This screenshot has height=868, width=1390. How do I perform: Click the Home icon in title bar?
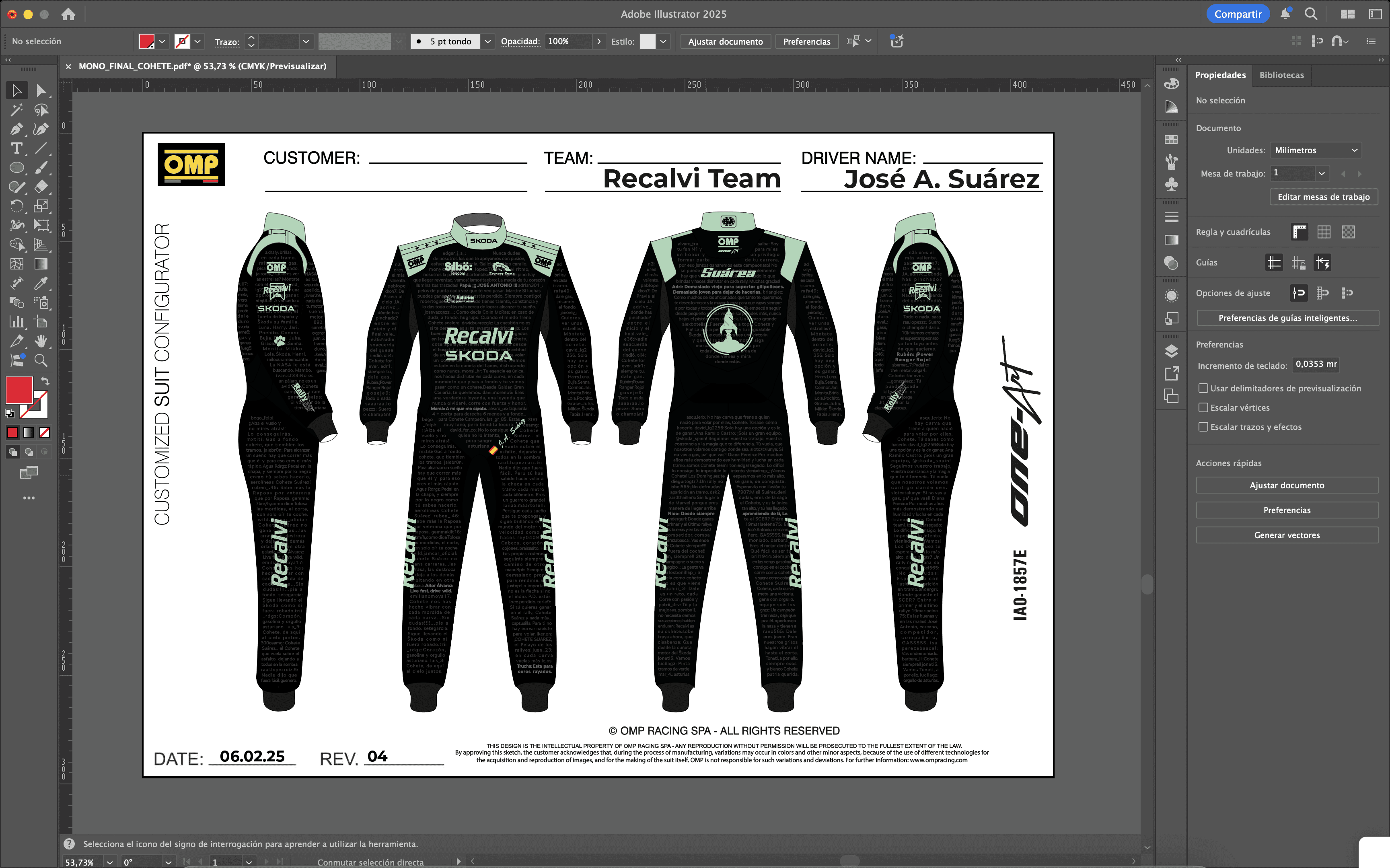(x=68, y=14)
